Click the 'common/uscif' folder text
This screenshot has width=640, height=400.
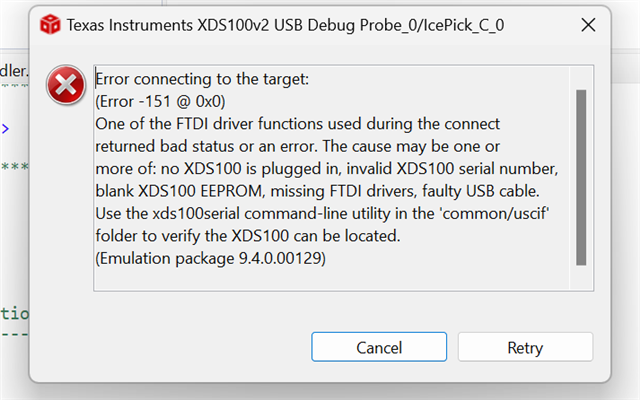tap(496, 213)
